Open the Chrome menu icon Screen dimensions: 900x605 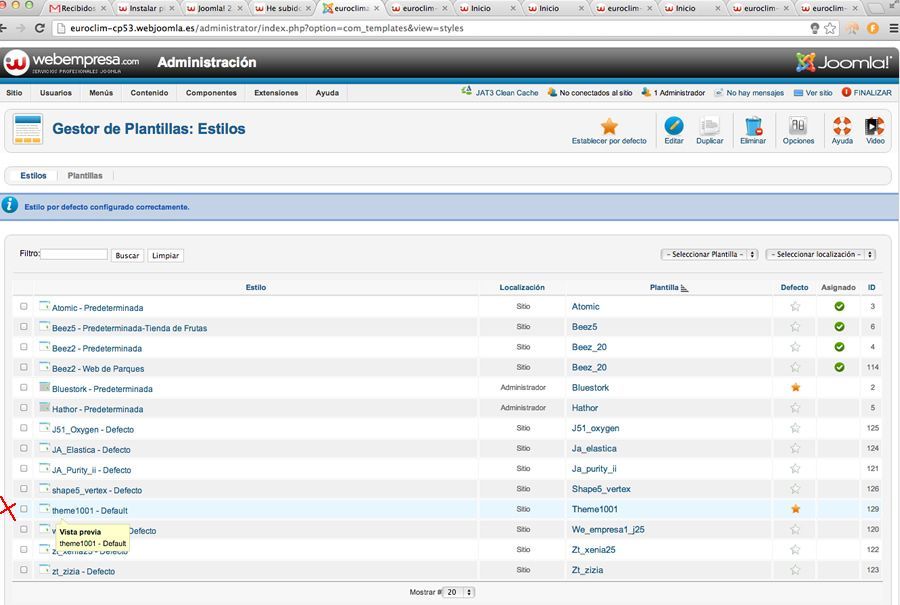pyautogui.click(x=893, y=28)
